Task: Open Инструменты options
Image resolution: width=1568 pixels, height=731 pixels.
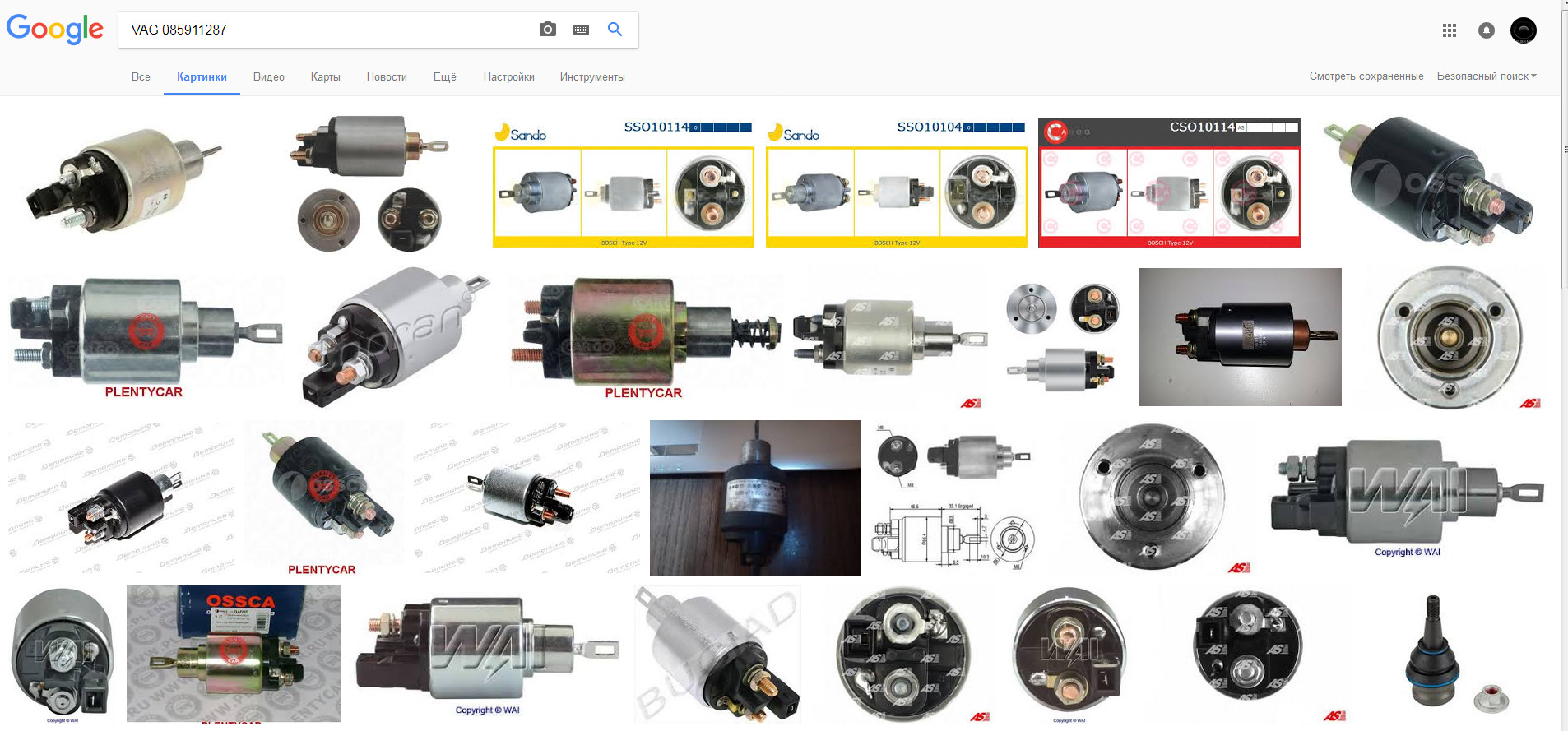Action: tap(592, 76)
